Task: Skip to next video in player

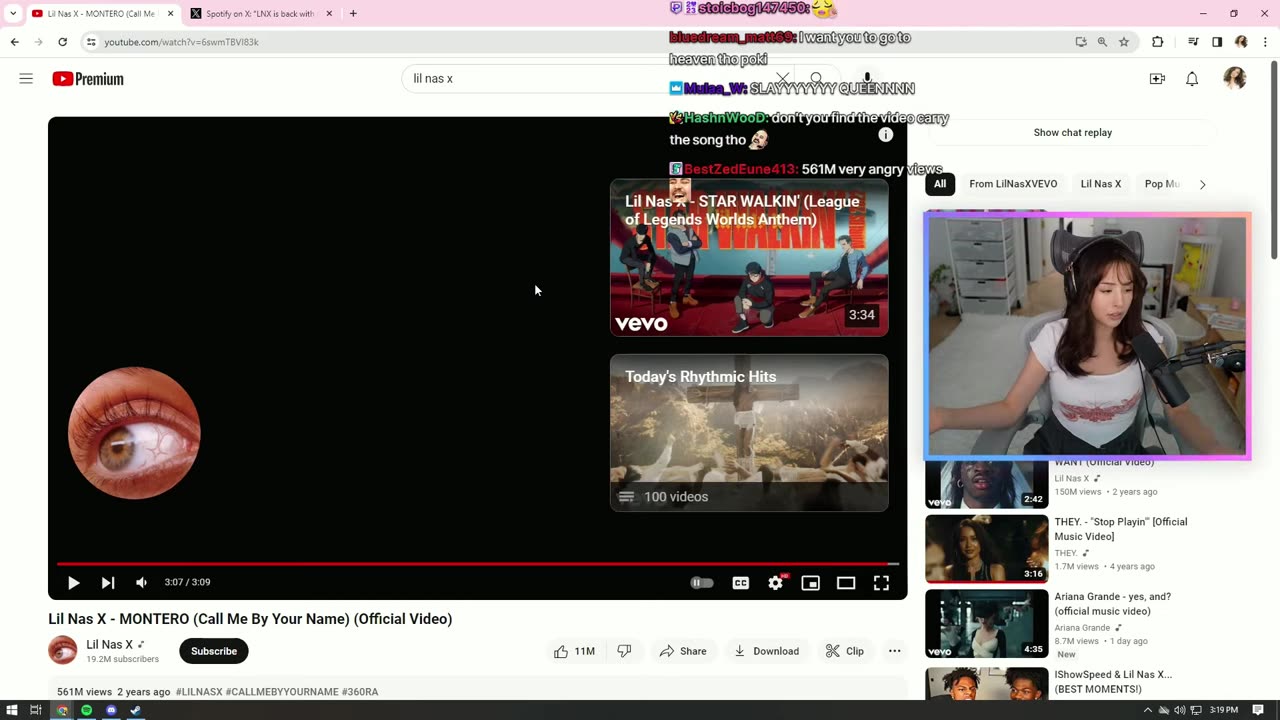Action: [108, 583]
